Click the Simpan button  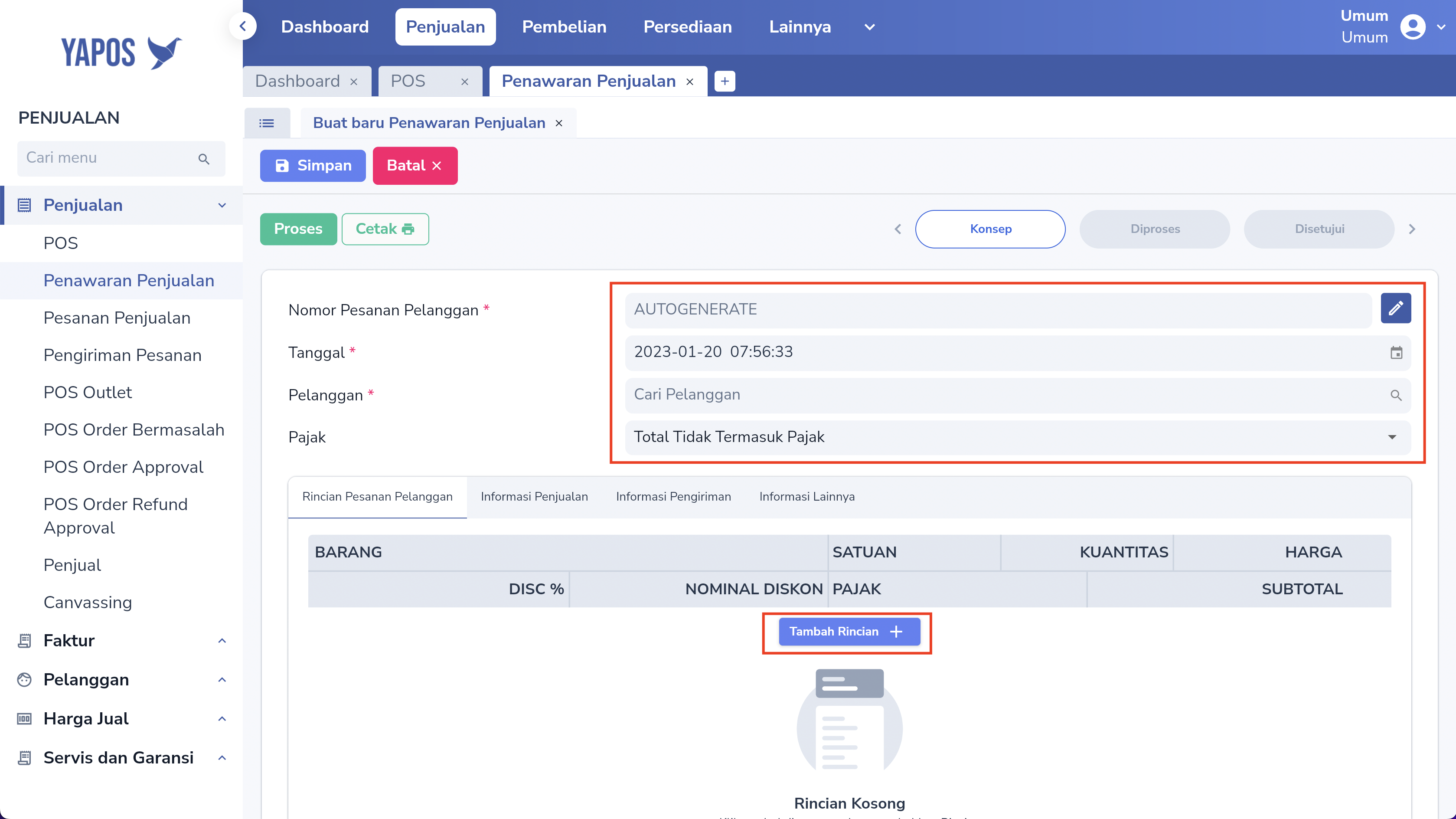click(x=313, y=166)
